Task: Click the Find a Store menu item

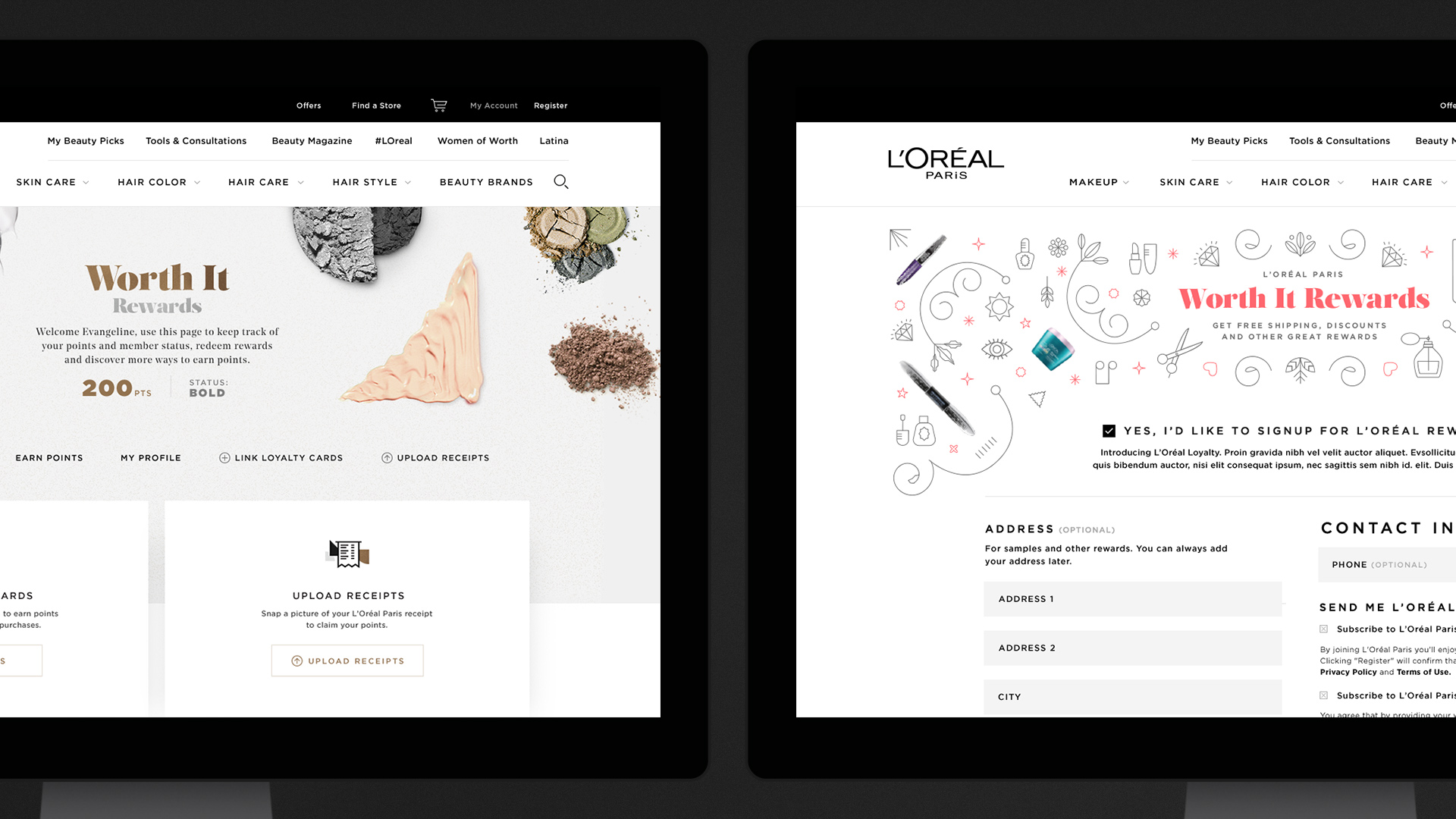Action: pos(376,105)
